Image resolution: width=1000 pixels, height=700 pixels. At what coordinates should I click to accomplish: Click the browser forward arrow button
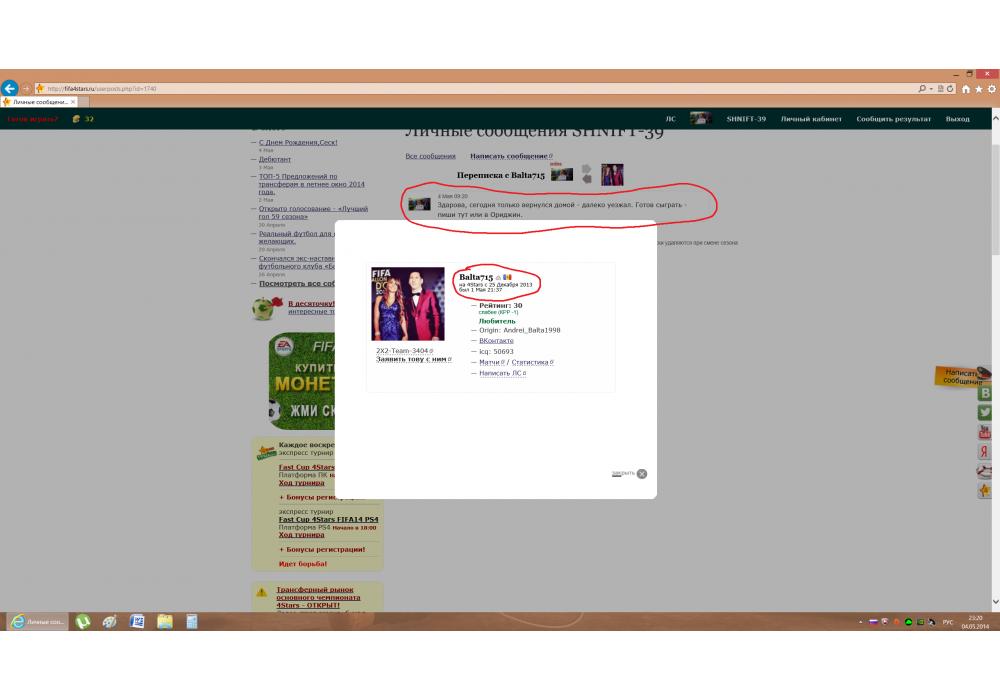(26, 89)
